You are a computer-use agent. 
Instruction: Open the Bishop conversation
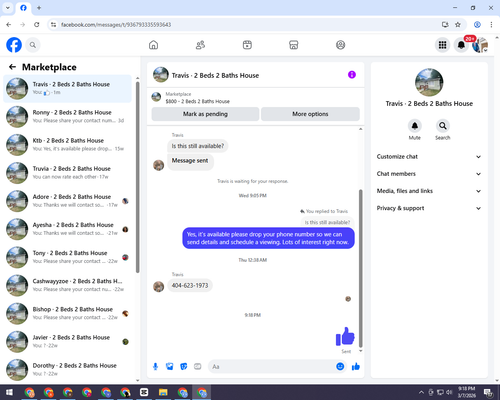(67, 313)
